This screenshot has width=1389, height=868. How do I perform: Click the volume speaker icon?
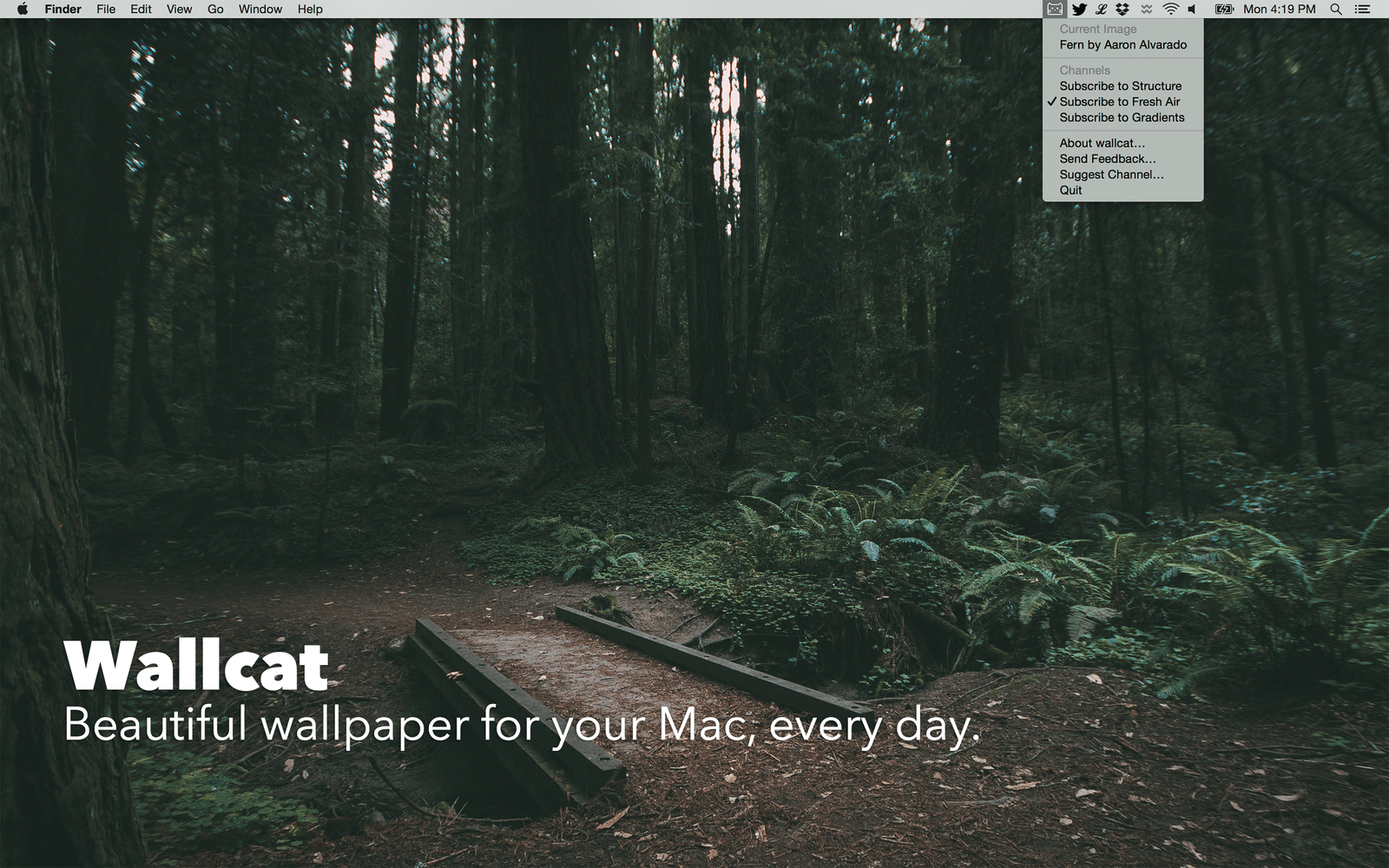pyautogui.click(x=1193, y=10)
